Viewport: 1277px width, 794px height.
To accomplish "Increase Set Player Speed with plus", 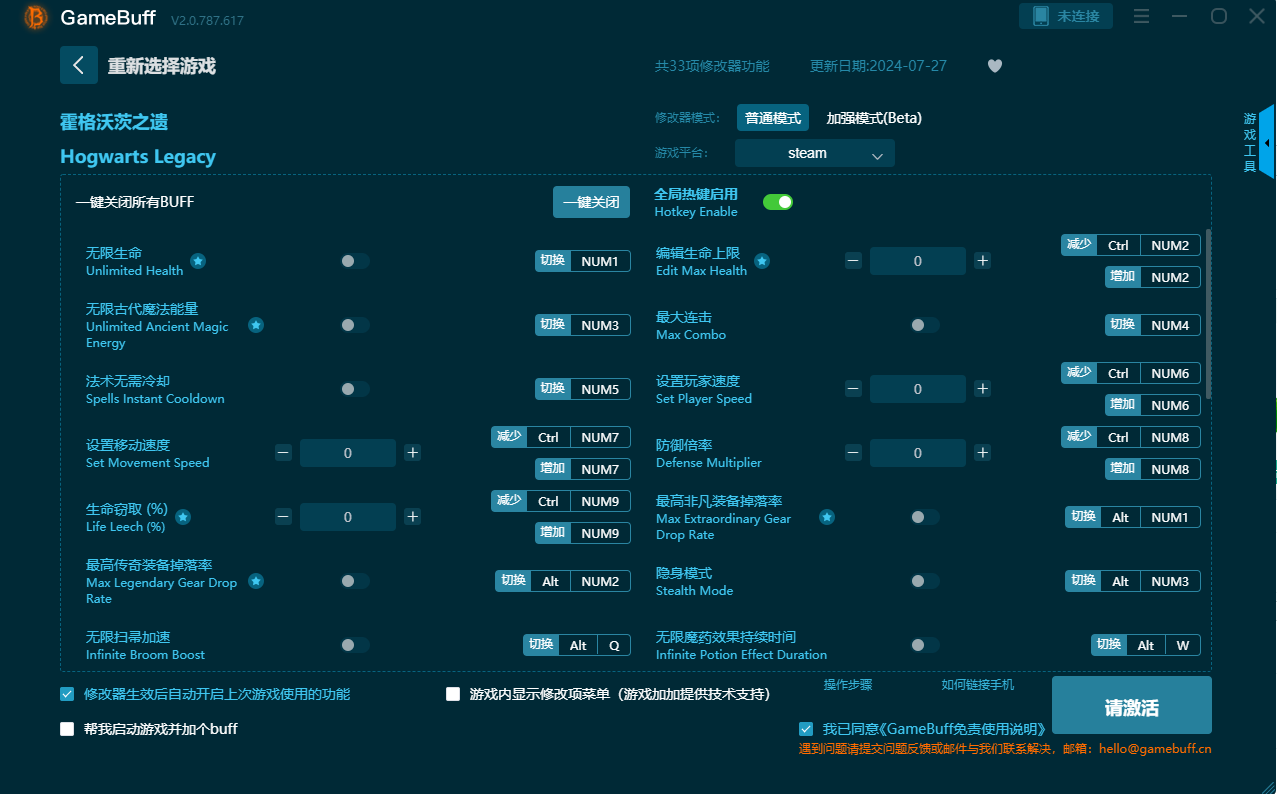I will 983,389.
